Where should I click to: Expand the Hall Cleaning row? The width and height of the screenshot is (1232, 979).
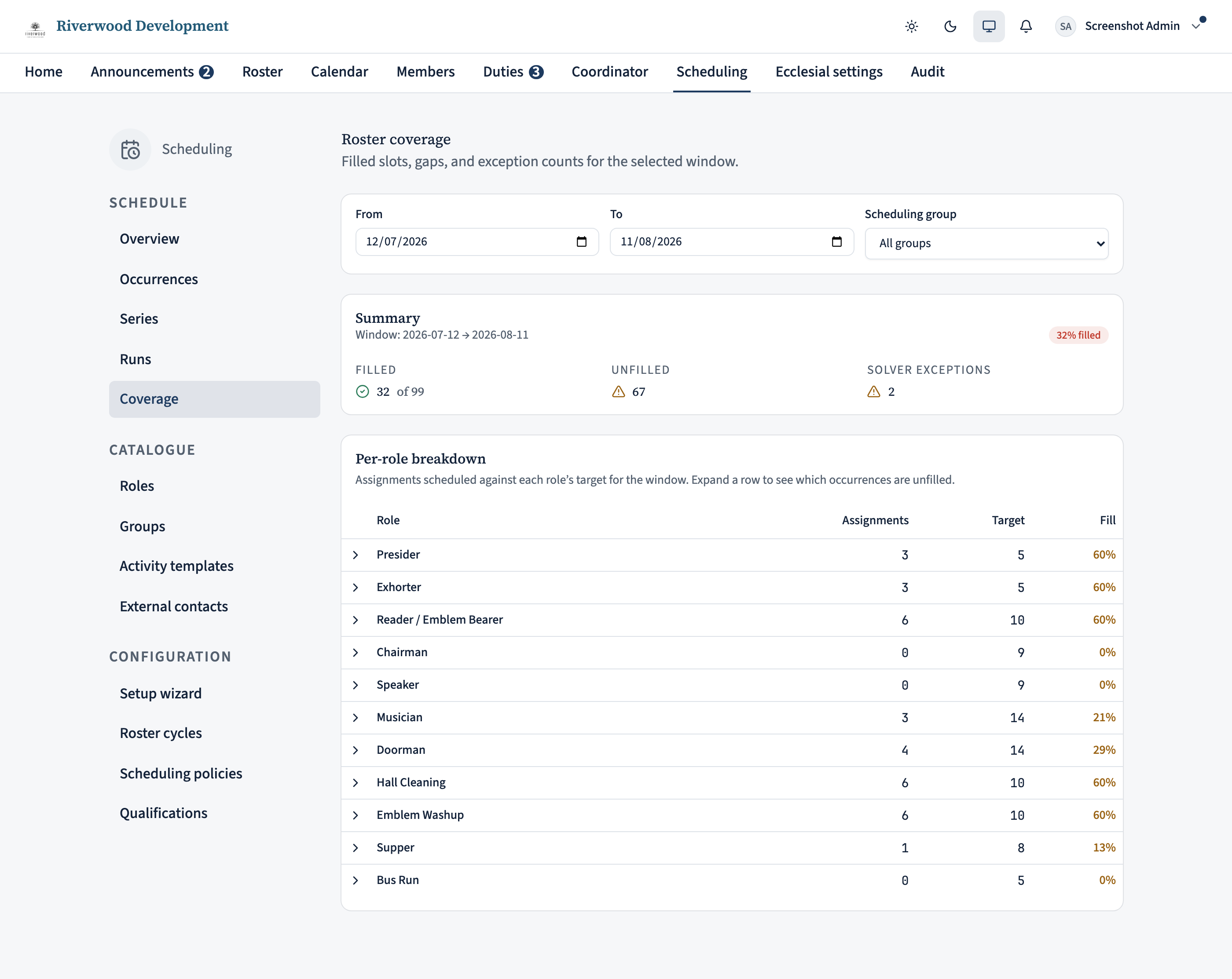[356, 783]
